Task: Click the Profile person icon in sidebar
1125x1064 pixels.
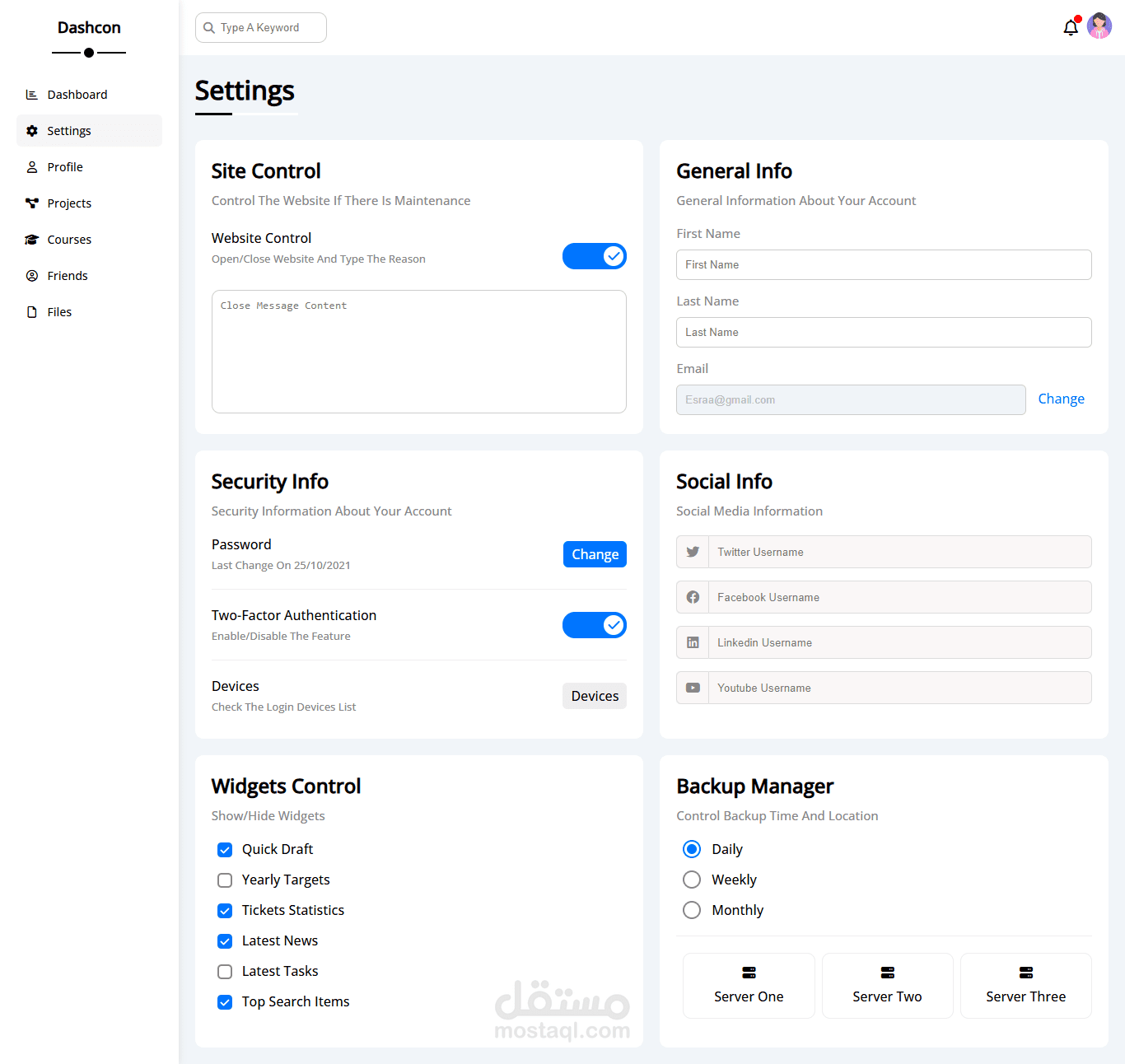Action: click(x=32, y=167)
